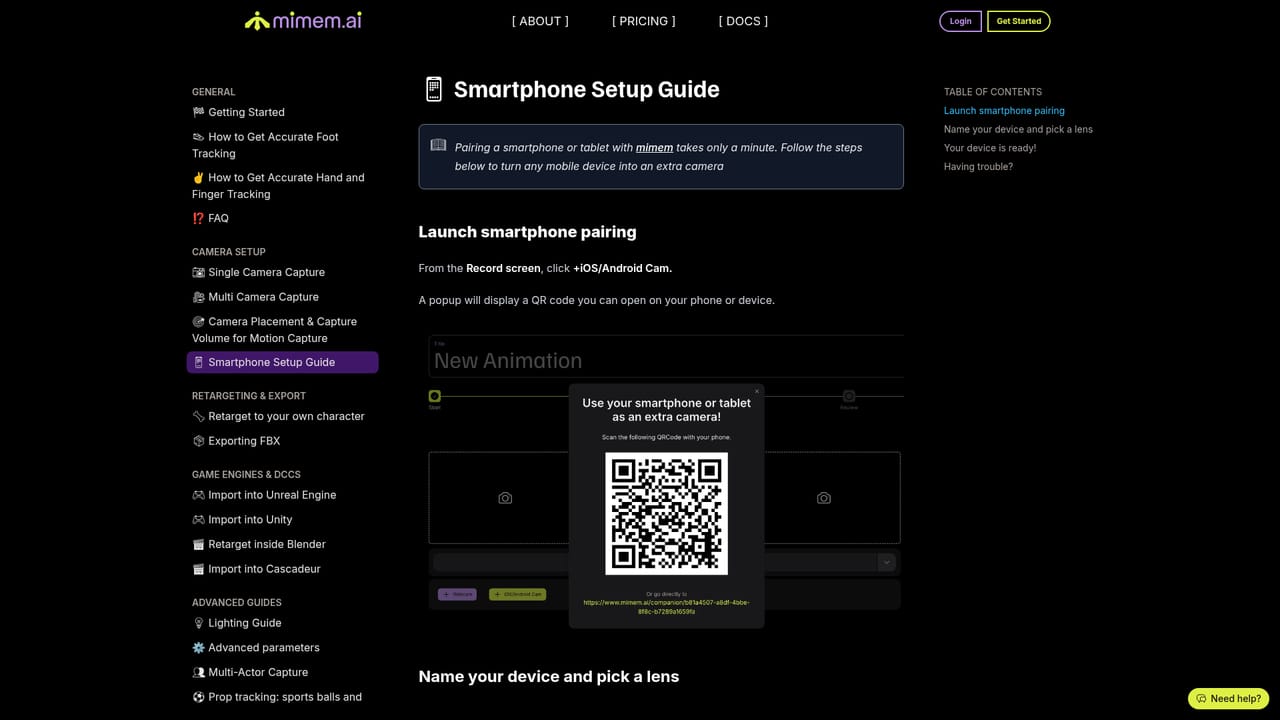Click the TABLE OF CONTENTS label
Screen dimensions: 1280x720
(x=993, y=92)
